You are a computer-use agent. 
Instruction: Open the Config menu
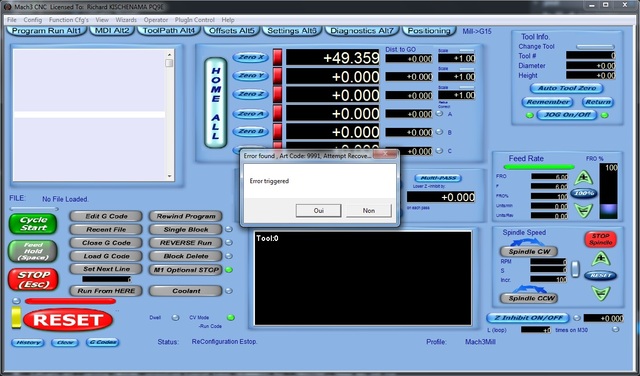click(33, 20)
